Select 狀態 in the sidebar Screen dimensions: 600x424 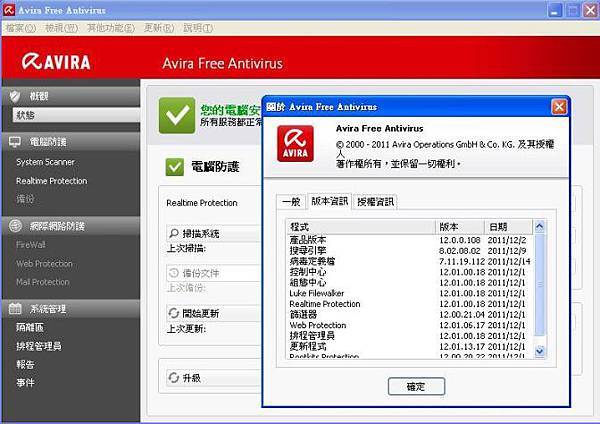[x=77, y=115]
